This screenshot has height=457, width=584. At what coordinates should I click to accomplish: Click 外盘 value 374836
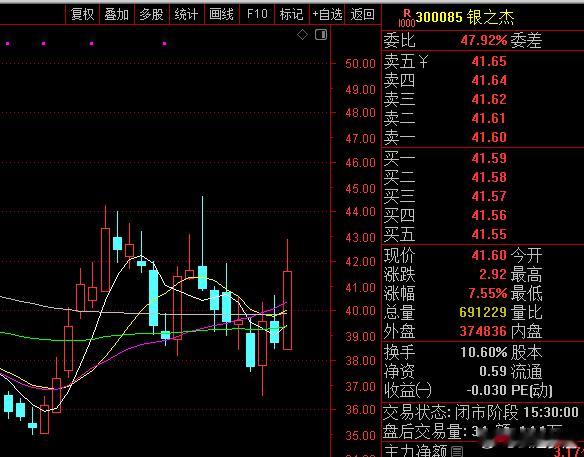coord(483,331)
